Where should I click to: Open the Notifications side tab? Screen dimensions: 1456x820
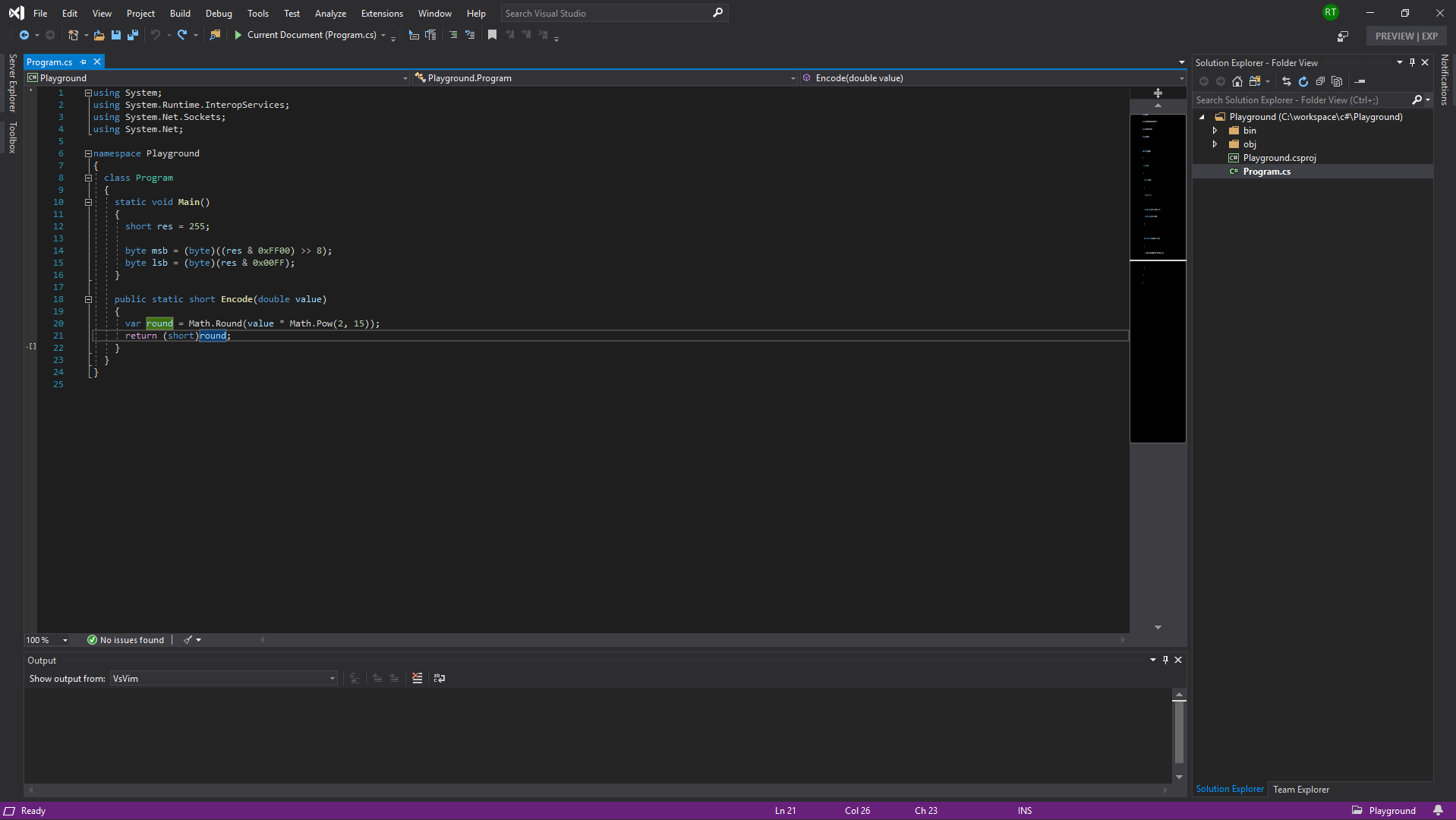[1444, 80]
